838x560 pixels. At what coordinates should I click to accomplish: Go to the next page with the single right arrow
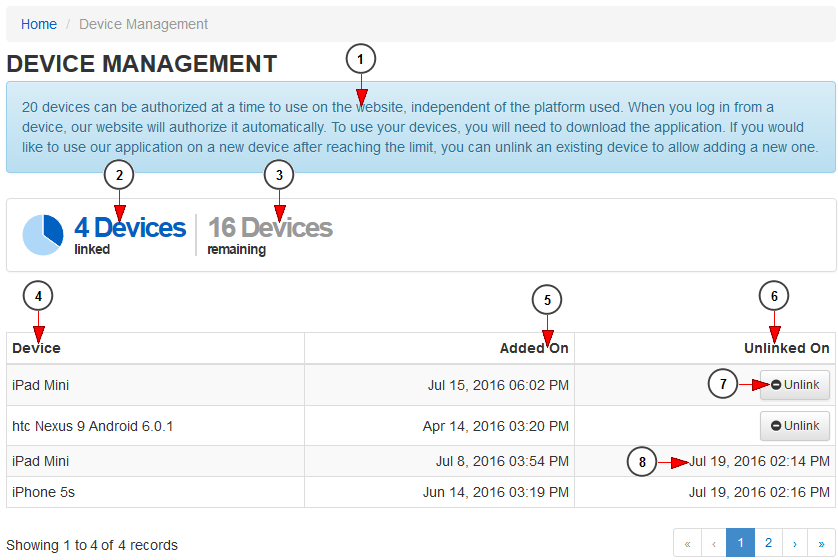(795, 543)
